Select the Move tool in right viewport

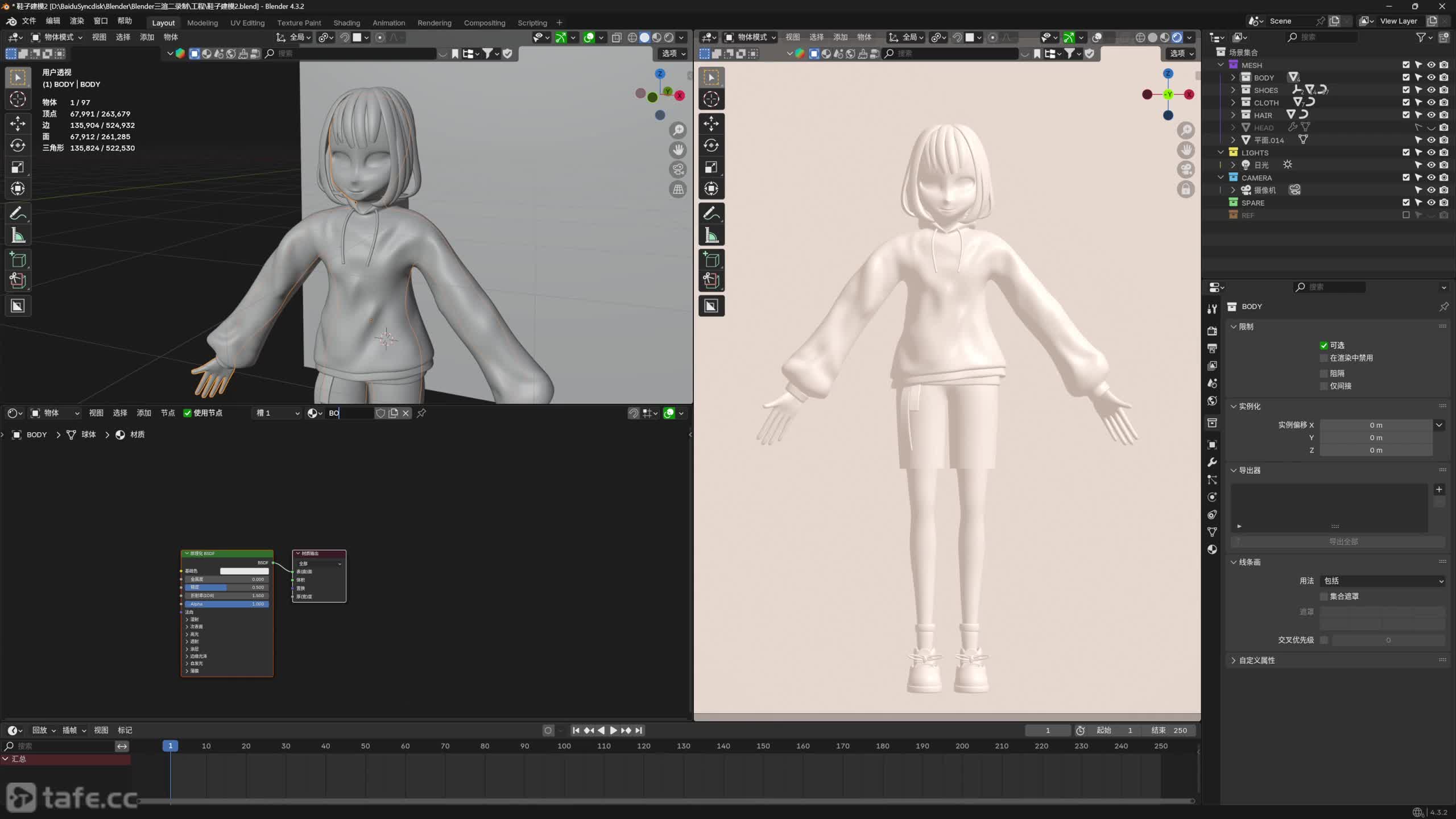(x=711, y=123)
